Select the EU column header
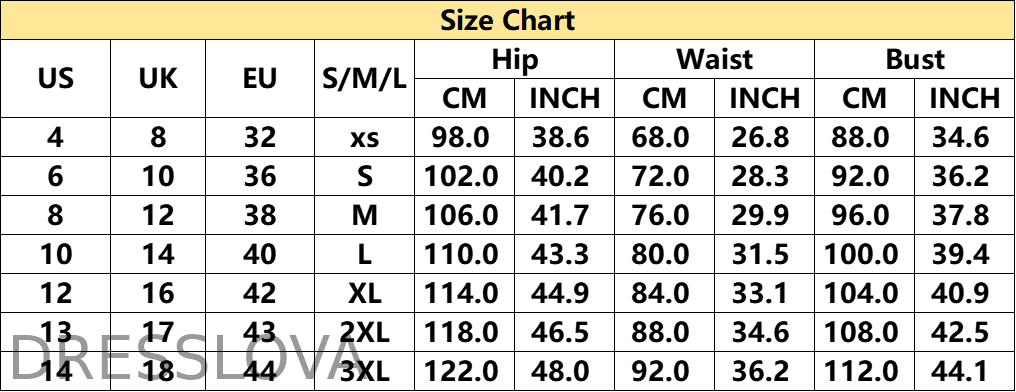 coord(260,78)
